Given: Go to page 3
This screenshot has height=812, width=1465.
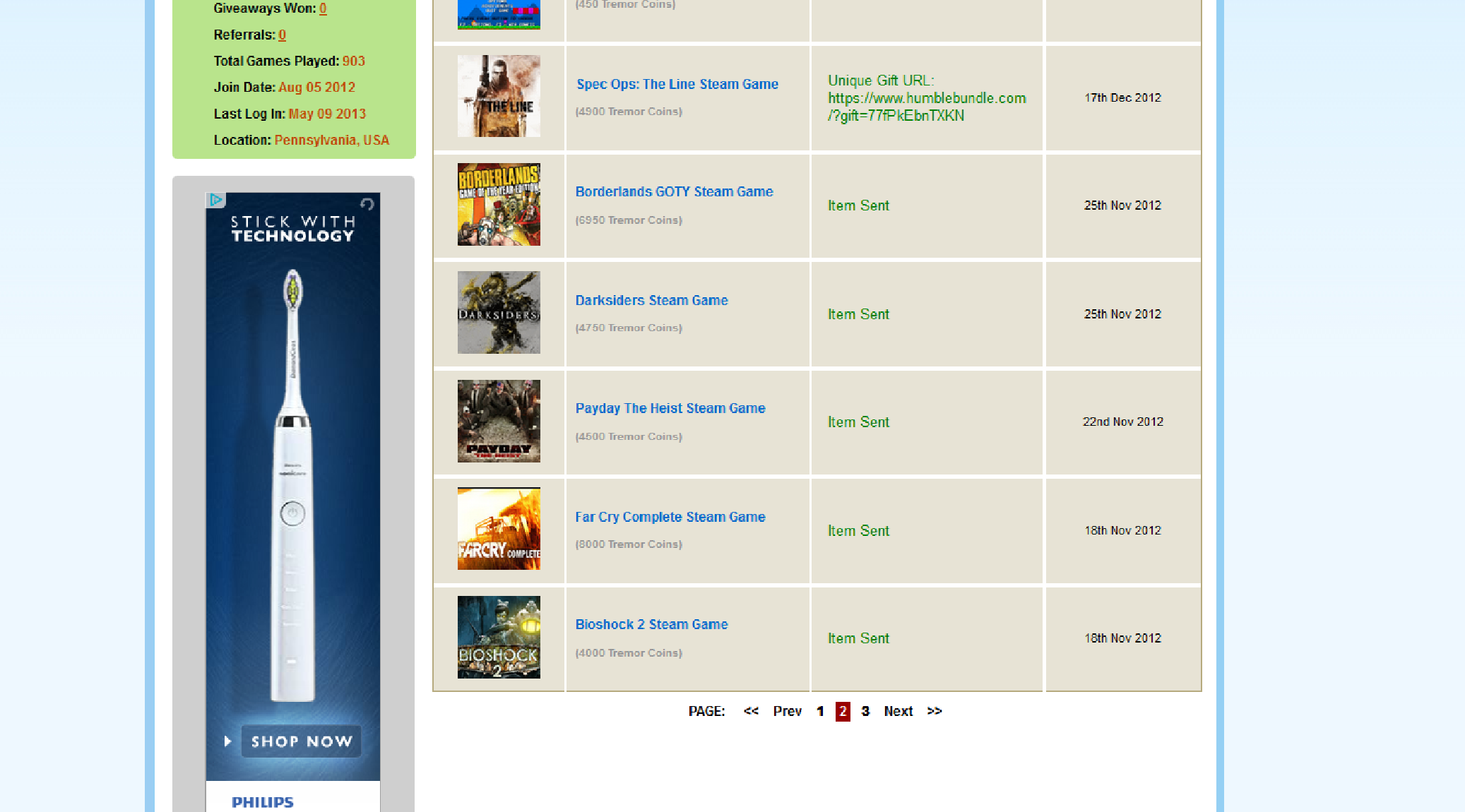Looking at the screenshot, I should (865, 711).
